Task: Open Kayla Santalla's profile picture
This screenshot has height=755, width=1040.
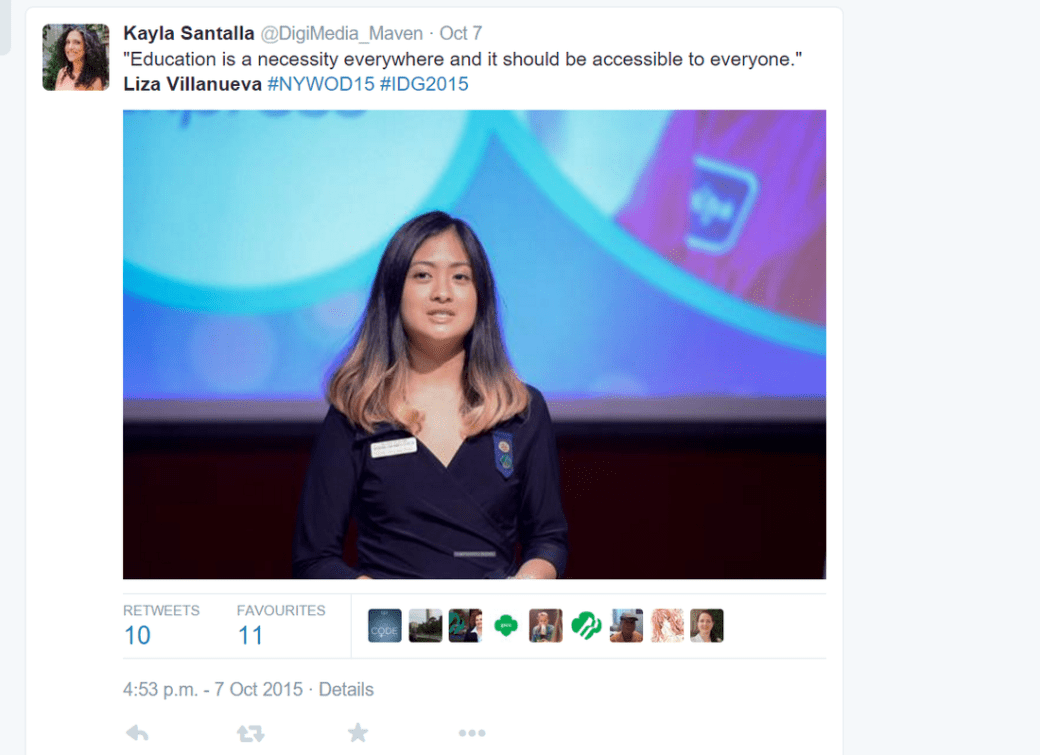Action: tap(76, 57)
